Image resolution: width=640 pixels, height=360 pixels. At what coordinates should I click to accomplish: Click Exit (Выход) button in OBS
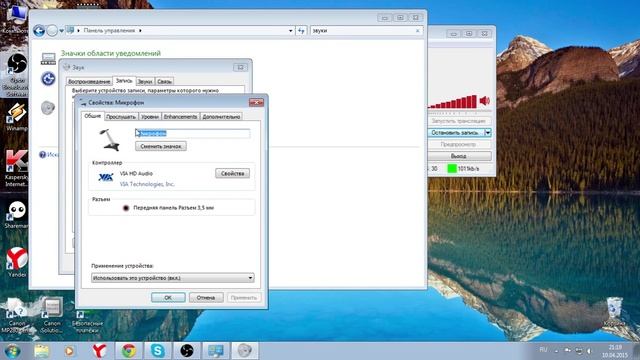point(459,156)
